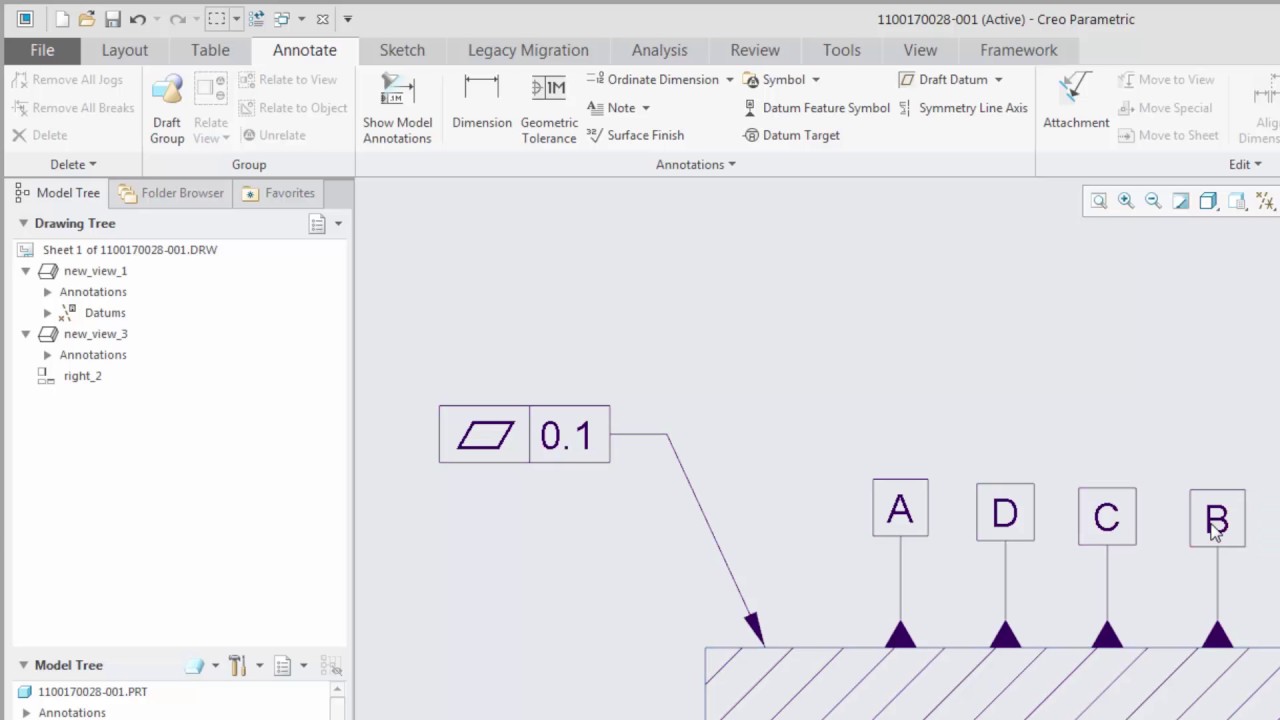Collapse the new_view_3 tree node

[26, 334]
